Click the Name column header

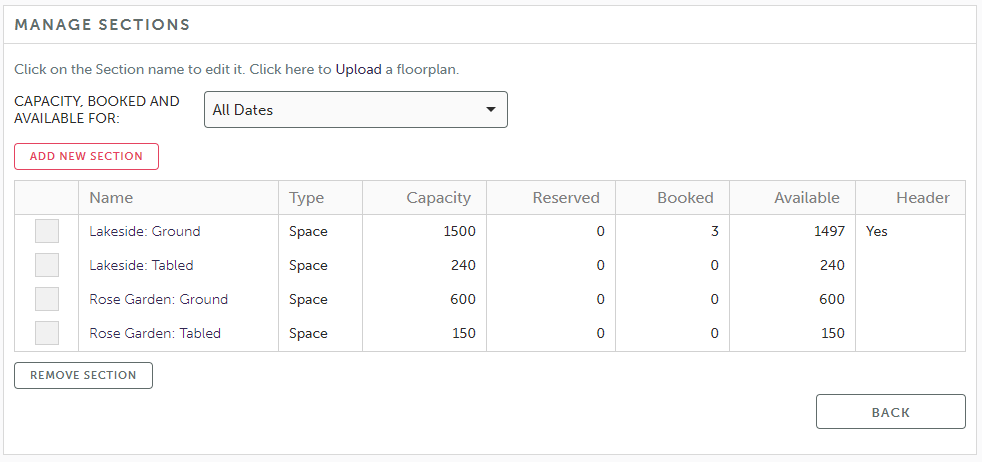coord(111,198)
